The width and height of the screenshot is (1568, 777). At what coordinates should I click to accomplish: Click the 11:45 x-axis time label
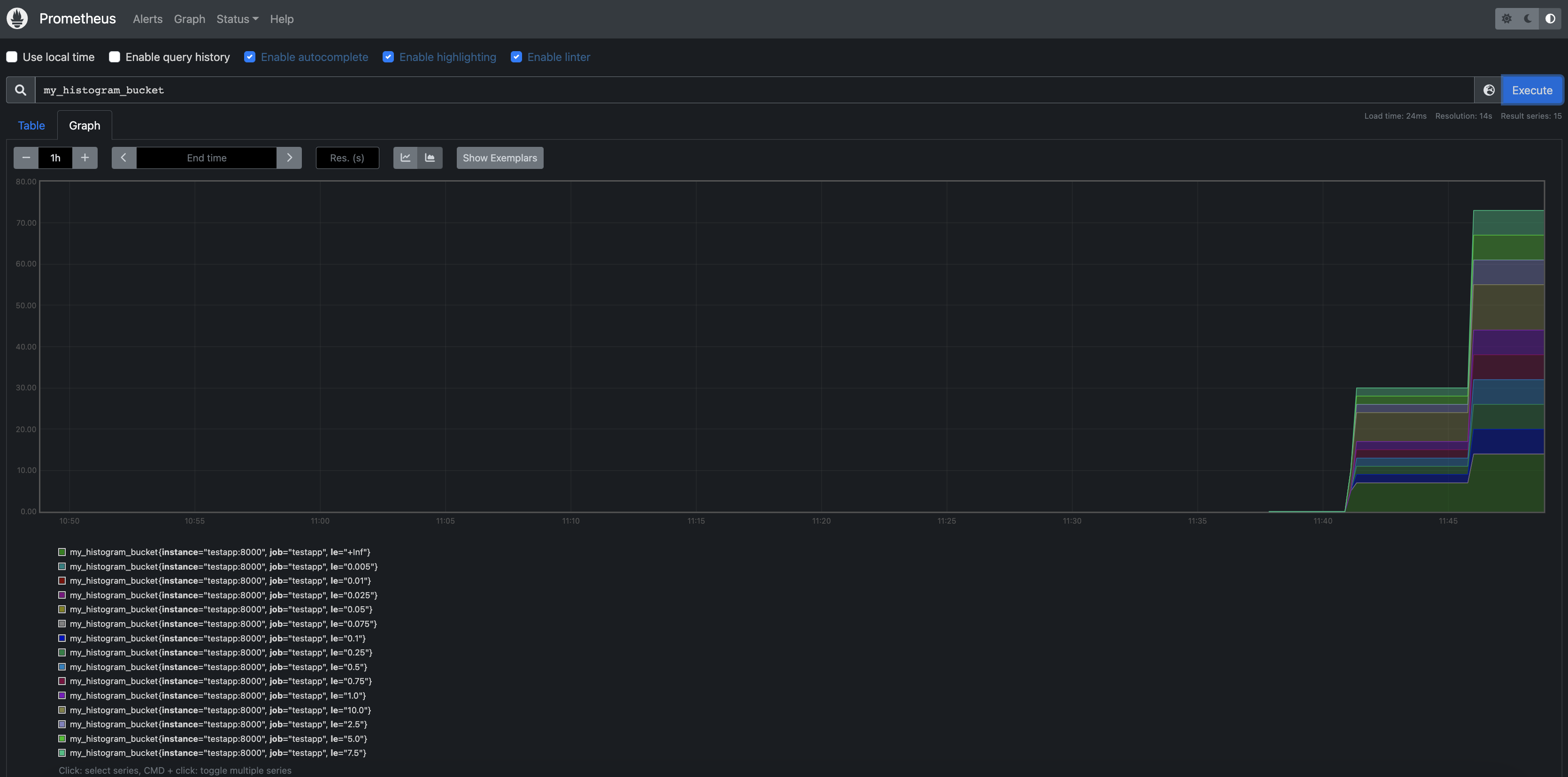(x=1448, y=521)
